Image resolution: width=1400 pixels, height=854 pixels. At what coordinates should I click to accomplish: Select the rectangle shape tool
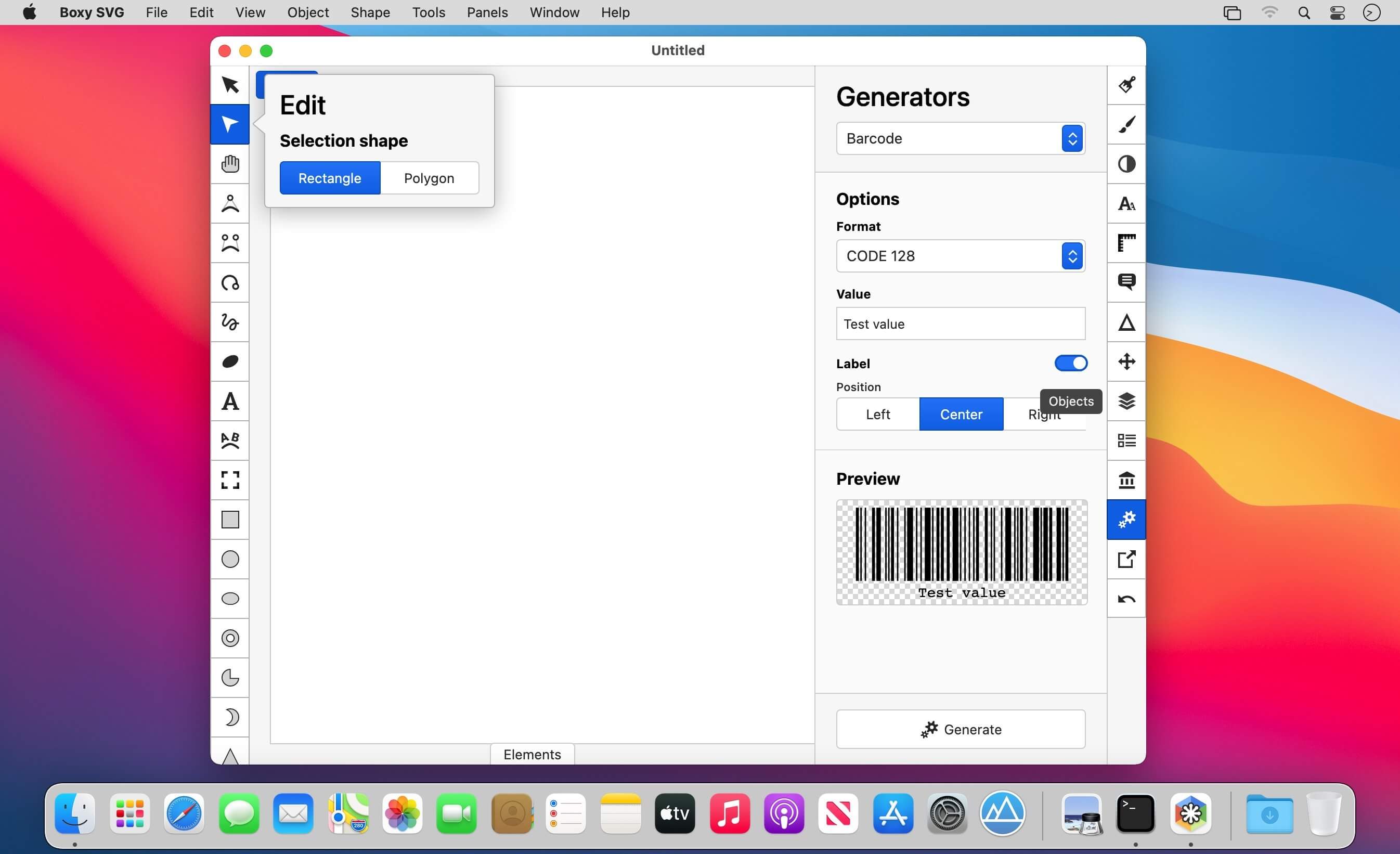[x=230, y=520]
